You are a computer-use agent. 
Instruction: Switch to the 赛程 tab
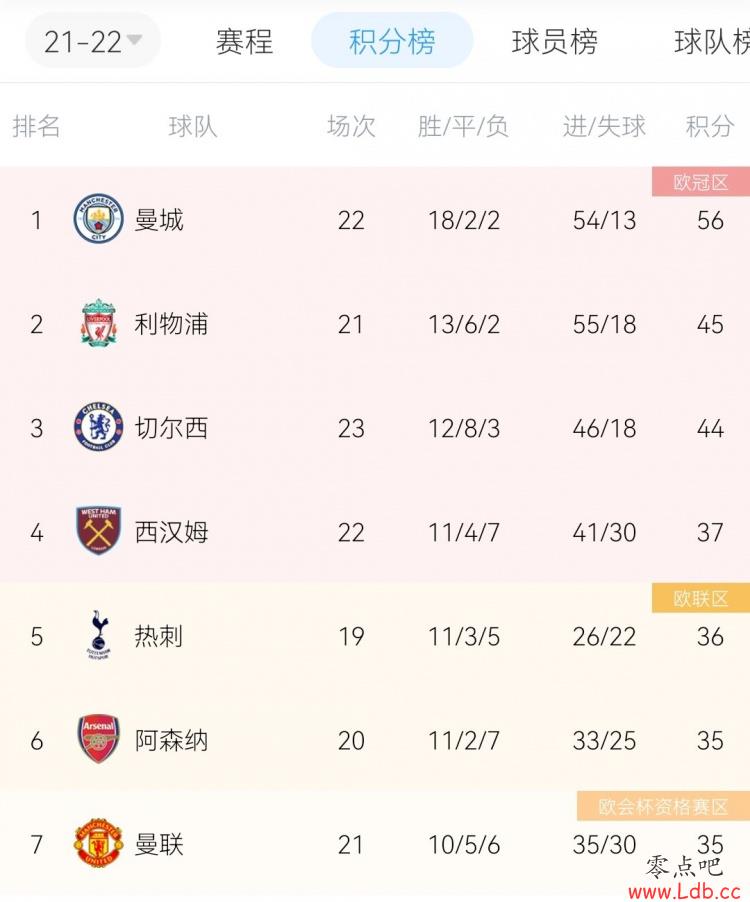[244, 41]
